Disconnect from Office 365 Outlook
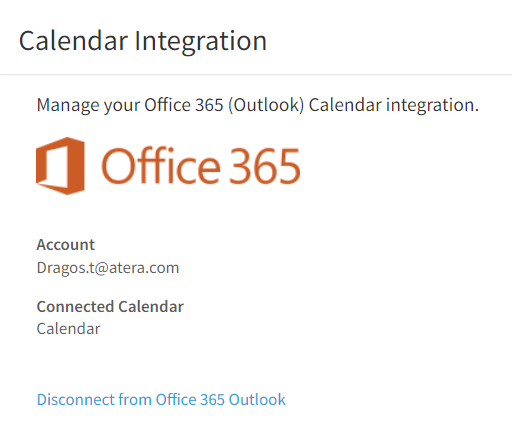This screenshot has height=446, width=512. [x=161, y=399]
